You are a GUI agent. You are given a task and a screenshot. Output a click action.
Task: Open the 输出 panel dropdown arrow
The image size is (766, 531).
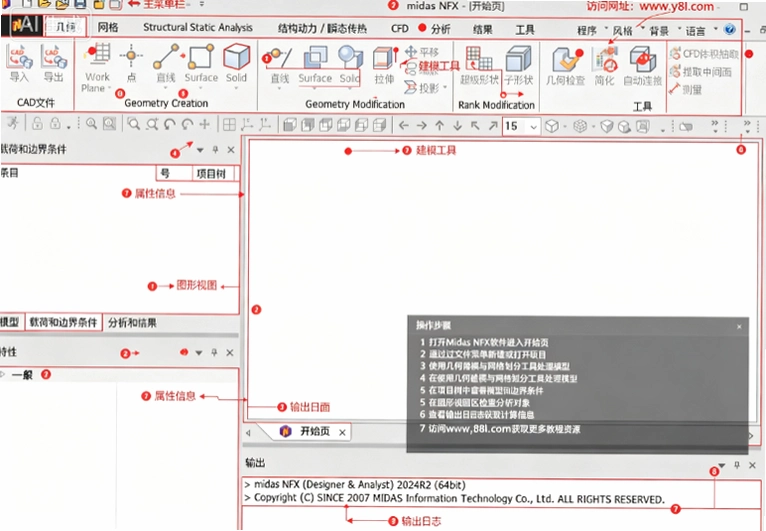point(722,466)
